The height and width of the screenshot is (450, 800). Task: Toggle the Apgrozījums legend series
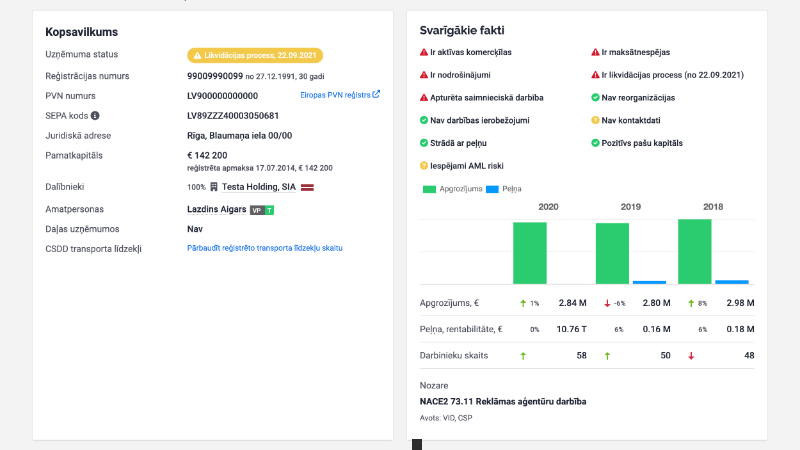tap(454, 188)
